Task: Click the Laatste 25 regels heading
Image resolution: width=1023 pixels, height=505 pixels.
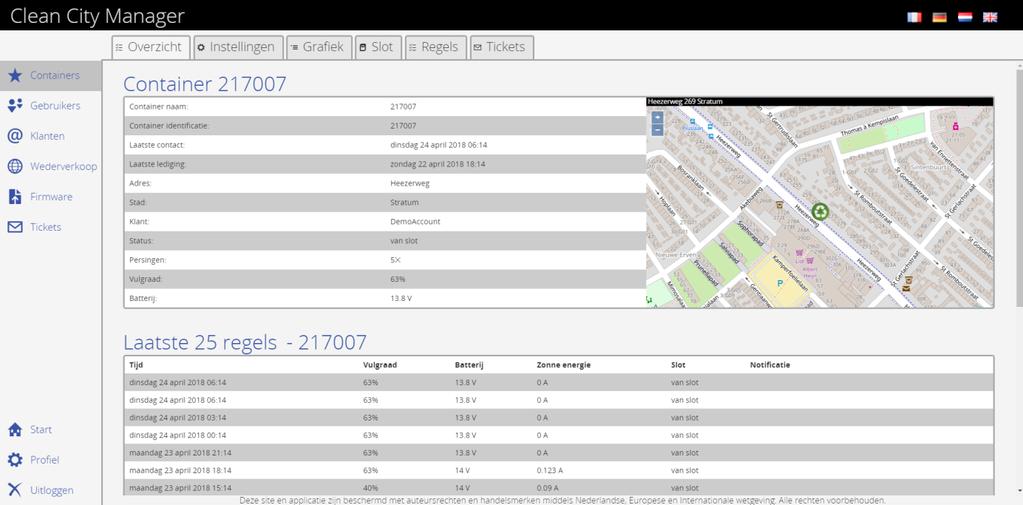Action: tap(245, 342)
